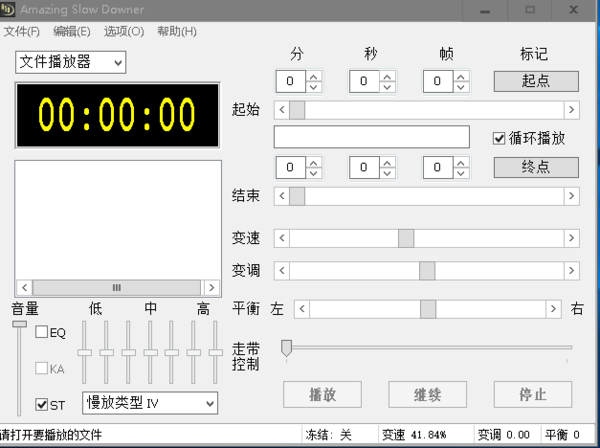Image resolution: width=600 pixels, height=448 pixels.
Task: Click the 变调 pitch slider thumb
Action: [x=427, y=271]
